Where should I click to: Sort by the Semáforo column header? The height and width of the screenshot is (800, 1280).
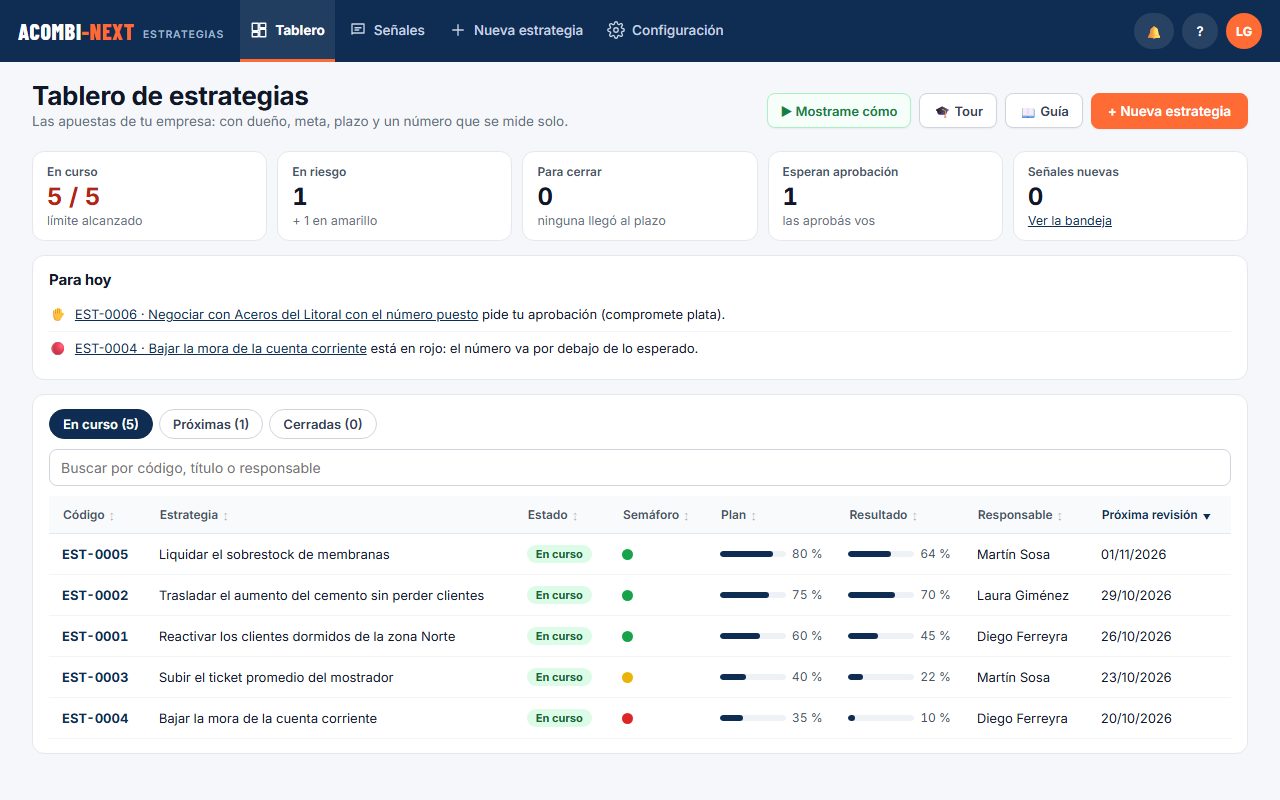click(x=656, y=515)
